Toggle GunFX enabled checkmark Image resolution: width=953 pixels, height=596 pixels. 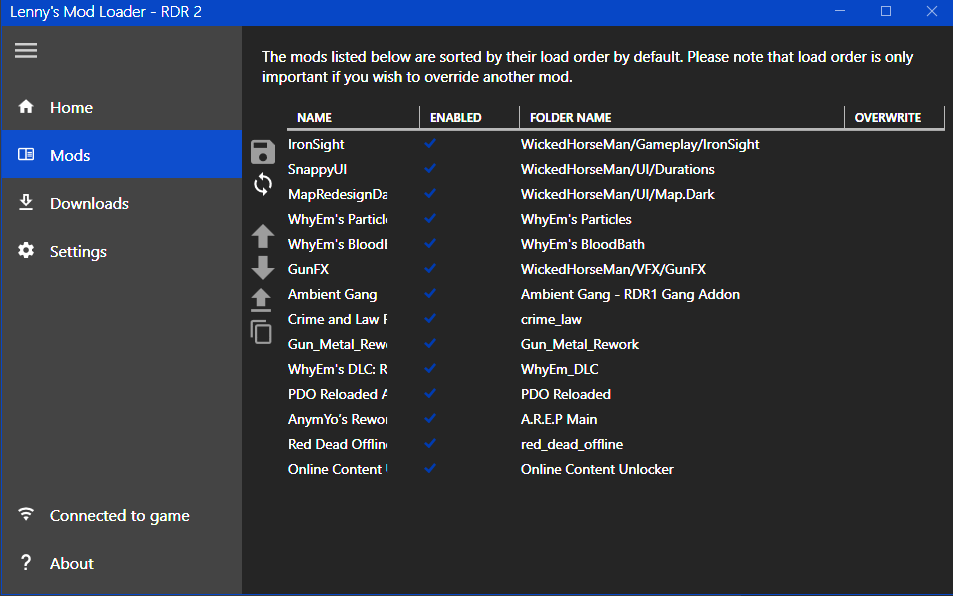[x=430, y=268]
